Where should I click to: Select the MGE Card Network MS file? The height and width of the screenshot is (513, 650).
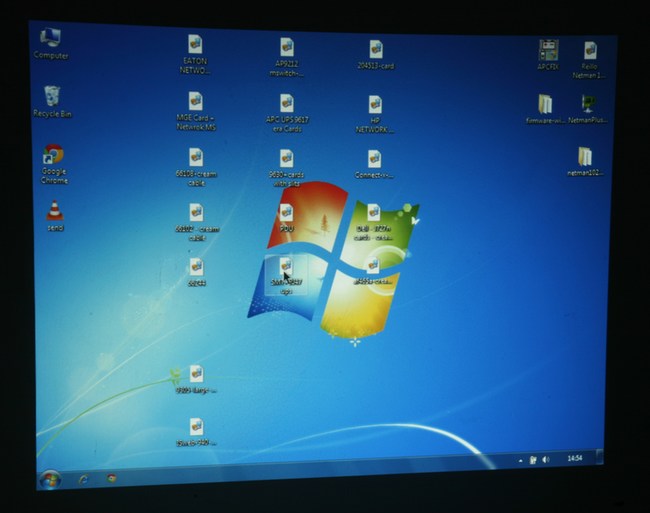(196, 102)
